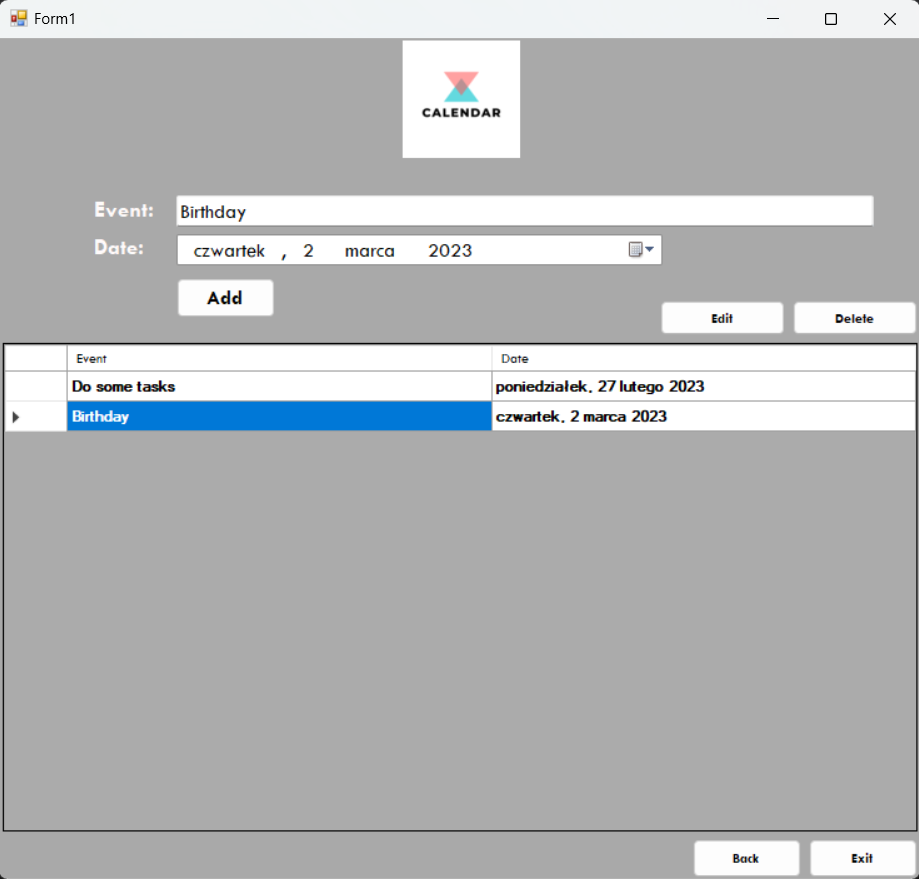Viewport: 919px width, 879px height.
Task: Open the date picker calendar icon
Action: 637,250
